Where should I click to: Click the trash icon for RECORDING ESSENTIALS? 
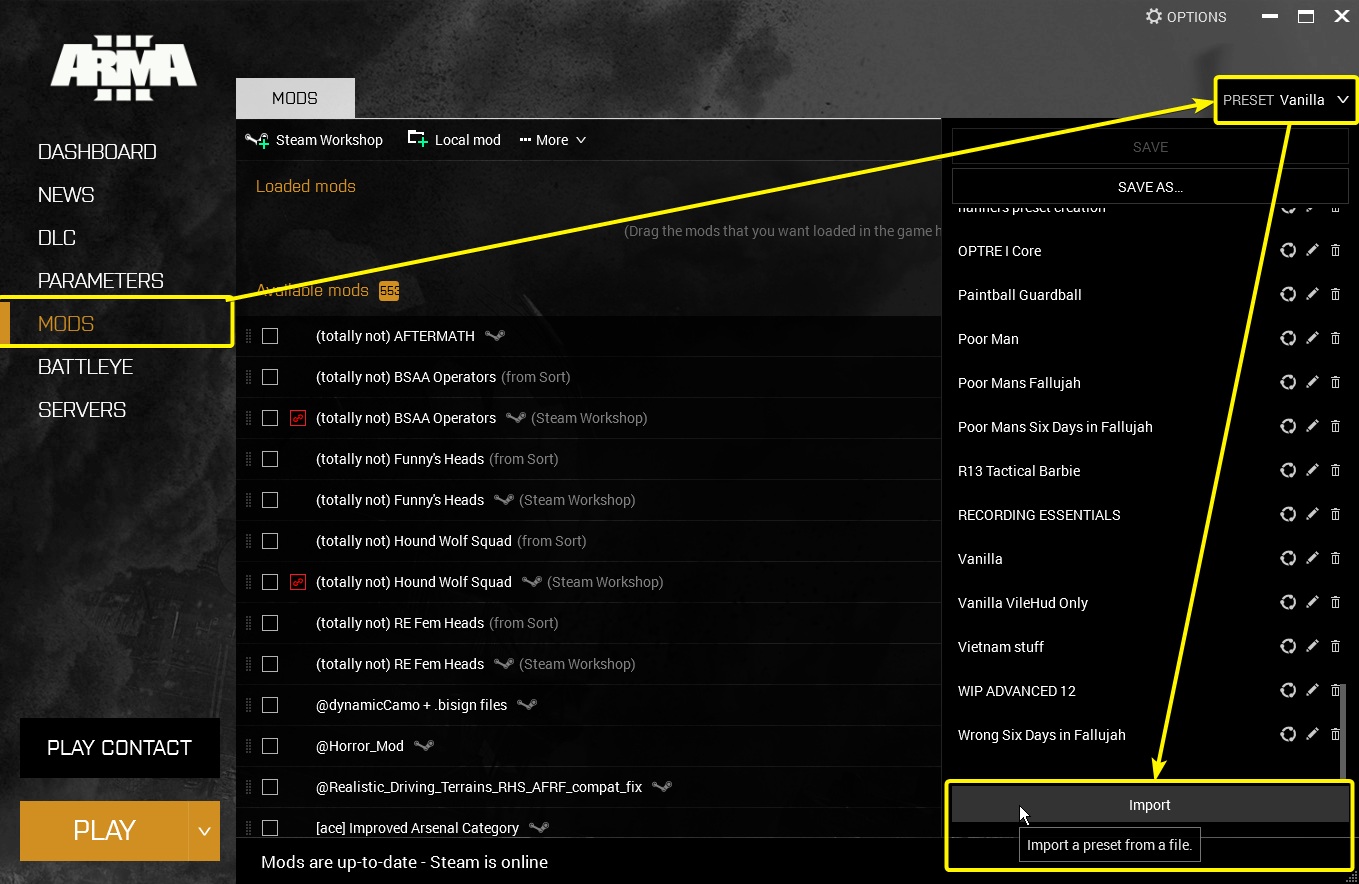point(1336,514)
